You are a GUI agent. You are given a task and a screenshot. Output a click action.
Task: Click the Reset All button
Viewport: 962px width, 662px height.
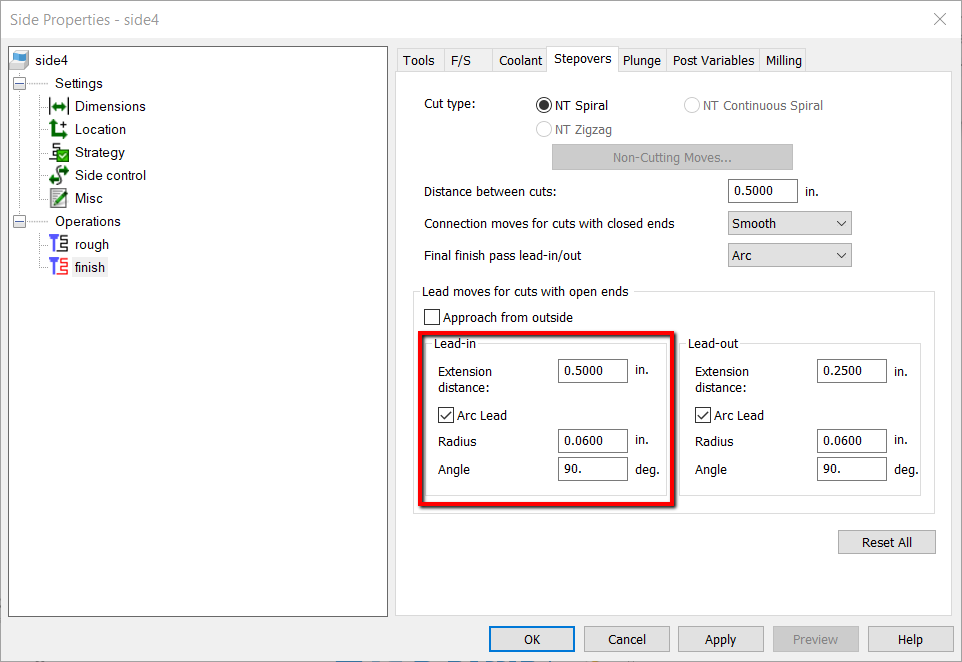click(886, 541)
